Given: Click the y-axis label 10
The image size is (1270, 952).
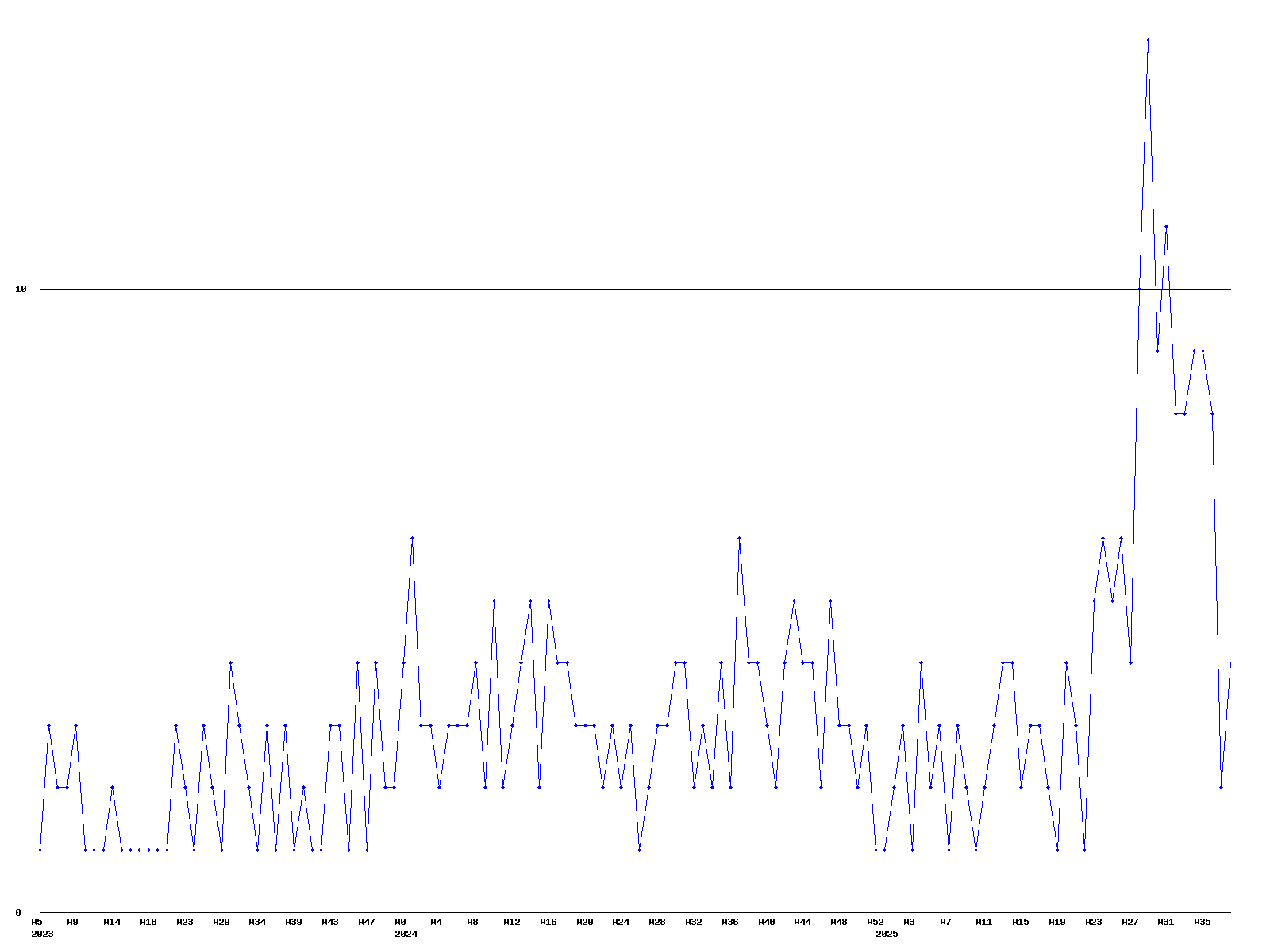Looking at the screenshot, I should pos(21,290).
